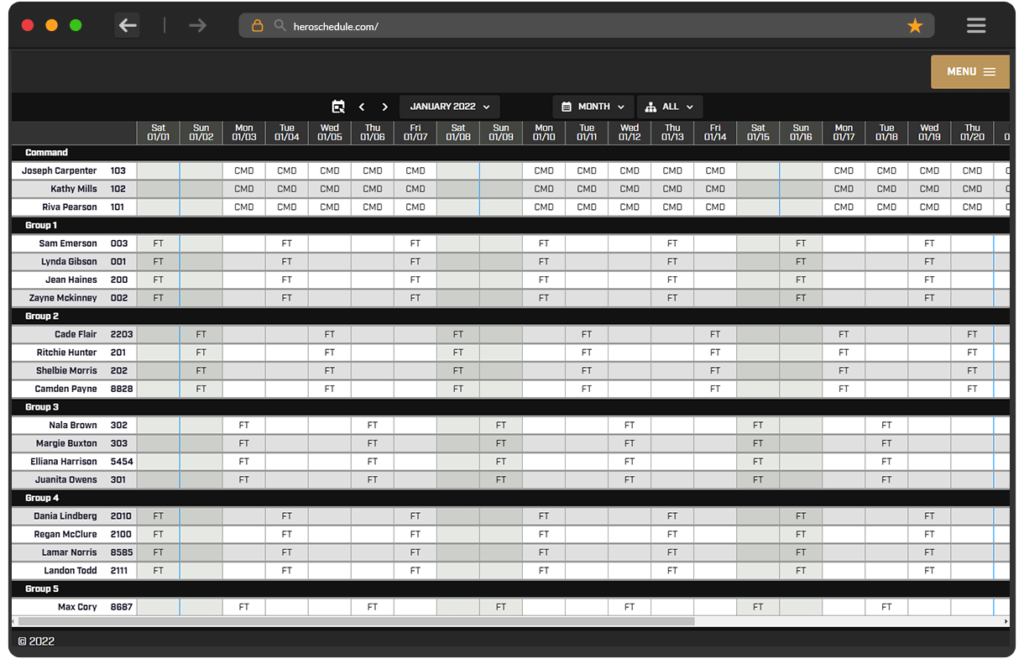Open the browser hamburger menu
This screenshot has height=659, width=1024.
(x=976, y=24)
